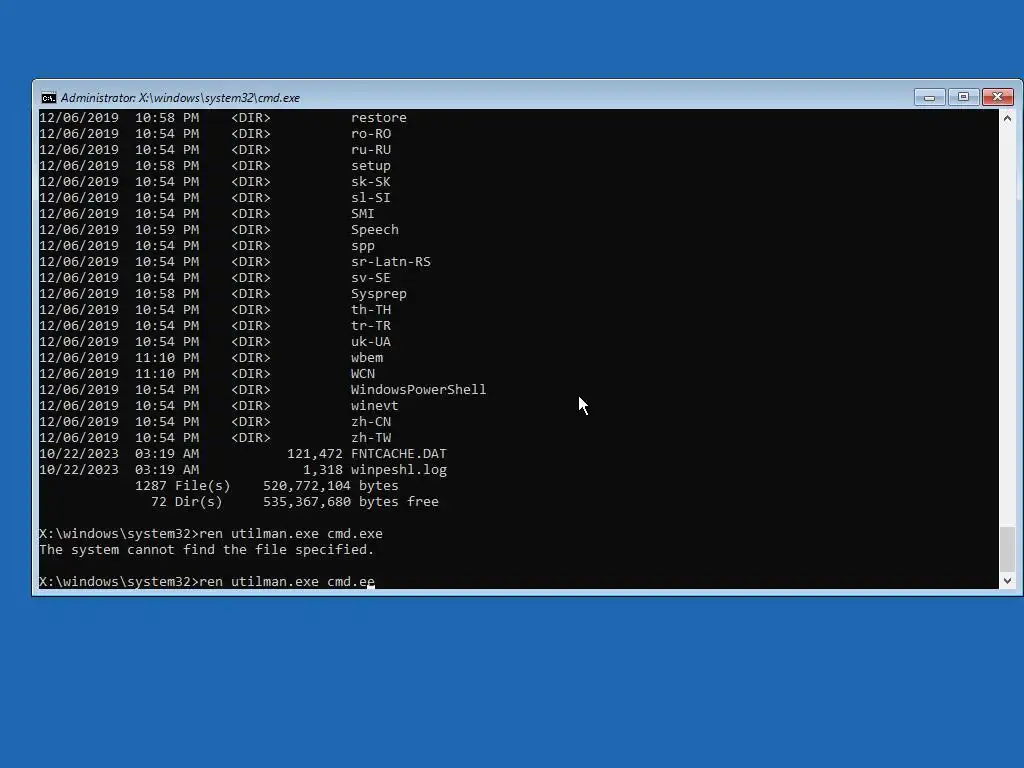Click the vertical scrollbar thumb
1024x768 pixels.
[1007, 548]
